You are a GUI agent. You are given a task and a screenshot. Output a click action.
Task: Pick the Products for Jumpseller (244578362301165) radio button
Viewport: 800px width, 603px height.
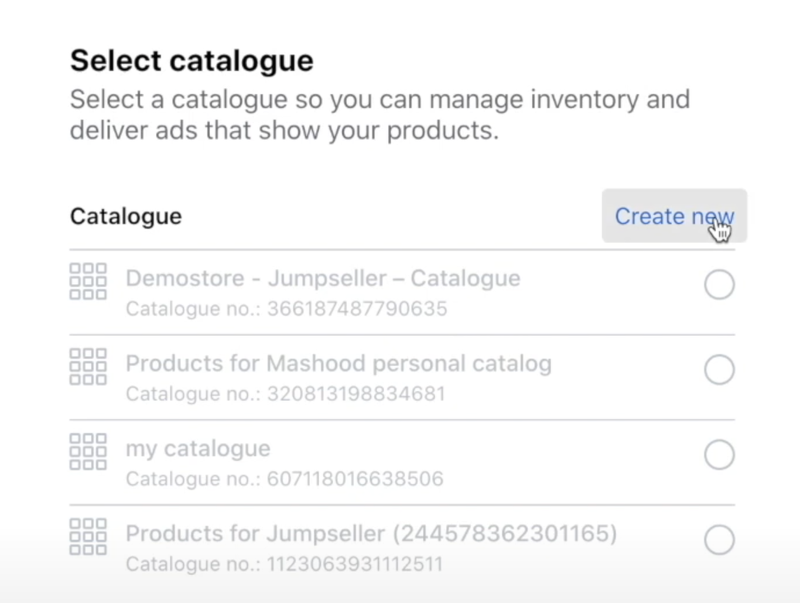click(x=719, y=540)
